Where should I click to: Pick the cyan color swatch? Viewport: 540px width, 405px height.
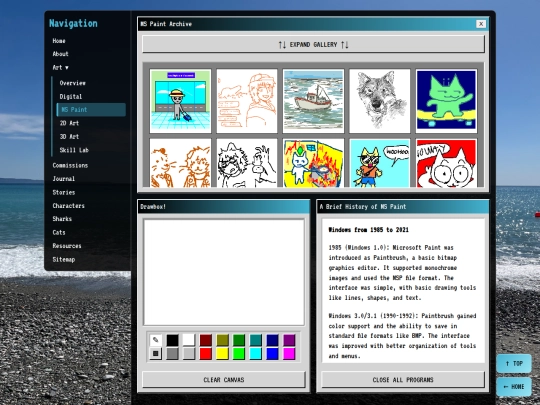pos(256,353)
